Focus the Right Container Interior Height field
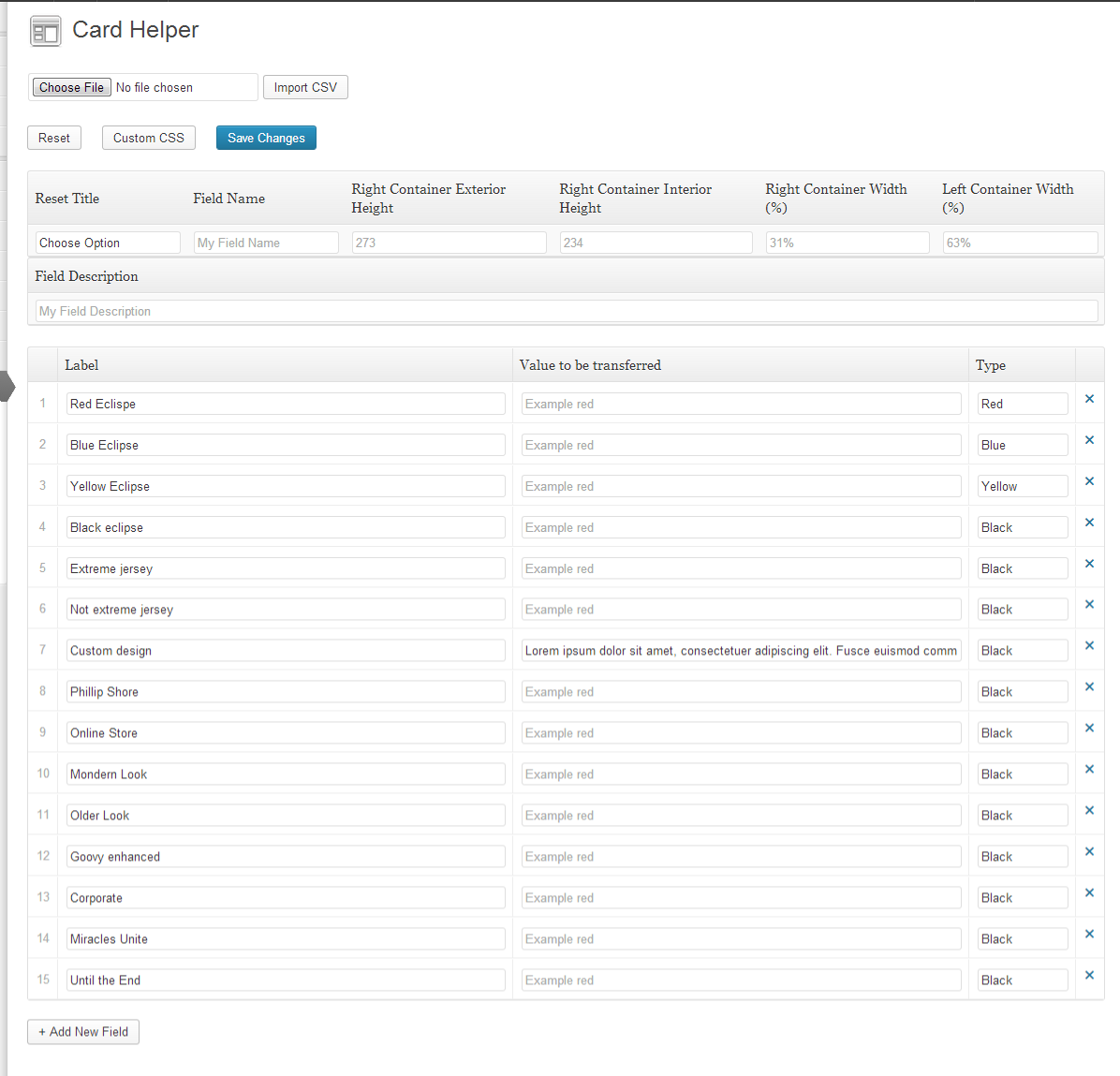Image resolution: width=1120 pixels, height=1076 pixels. [x=656, y=243]
